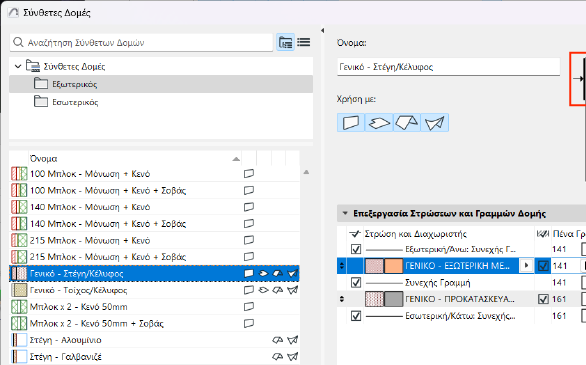Sort list by Όνομα column header
The height and width of the screenshot is (365, 586).
tap(135, 159)
